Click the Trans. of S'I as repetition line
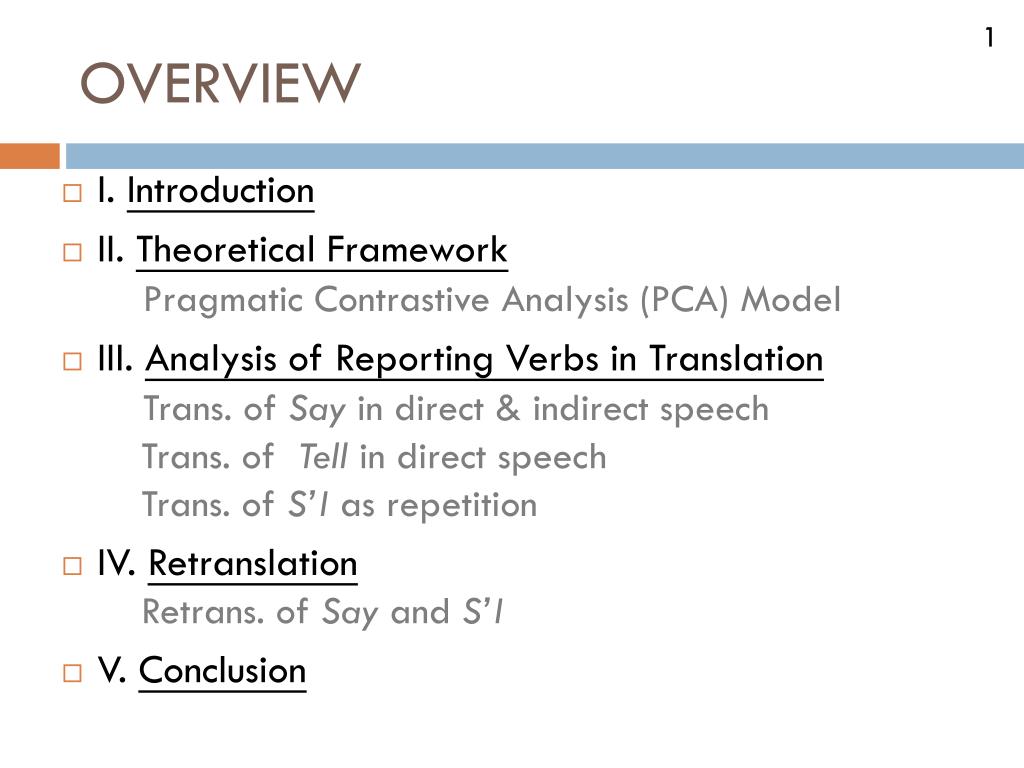The image size is (1024, 768). click(340, 505)
